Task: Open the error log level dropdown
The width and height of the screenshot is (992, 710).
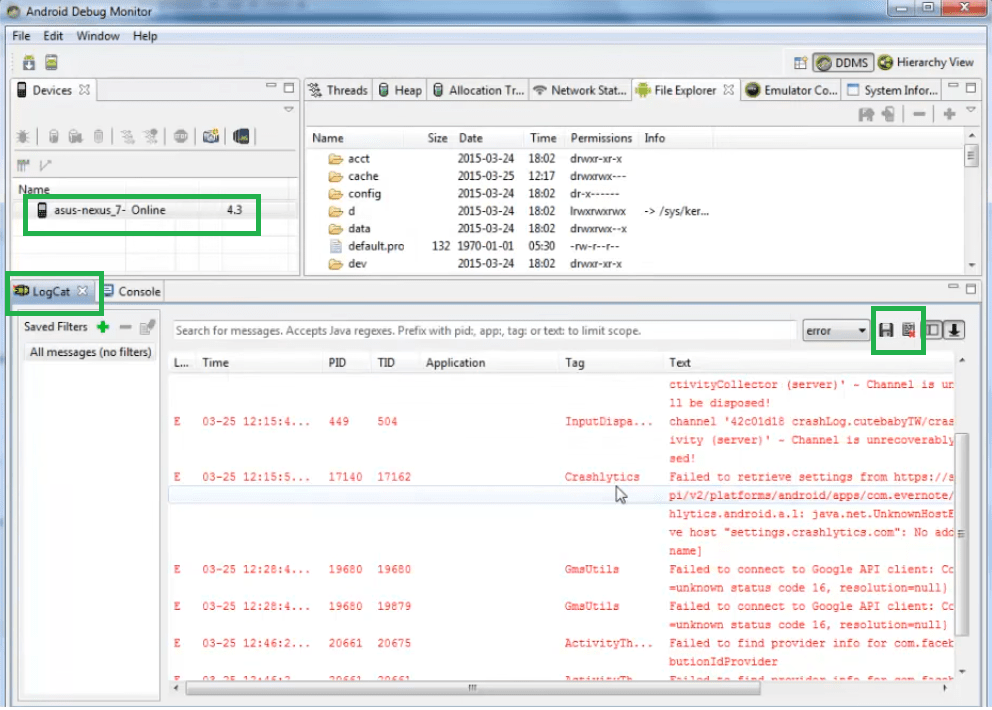Action: [x=835, y=330]
